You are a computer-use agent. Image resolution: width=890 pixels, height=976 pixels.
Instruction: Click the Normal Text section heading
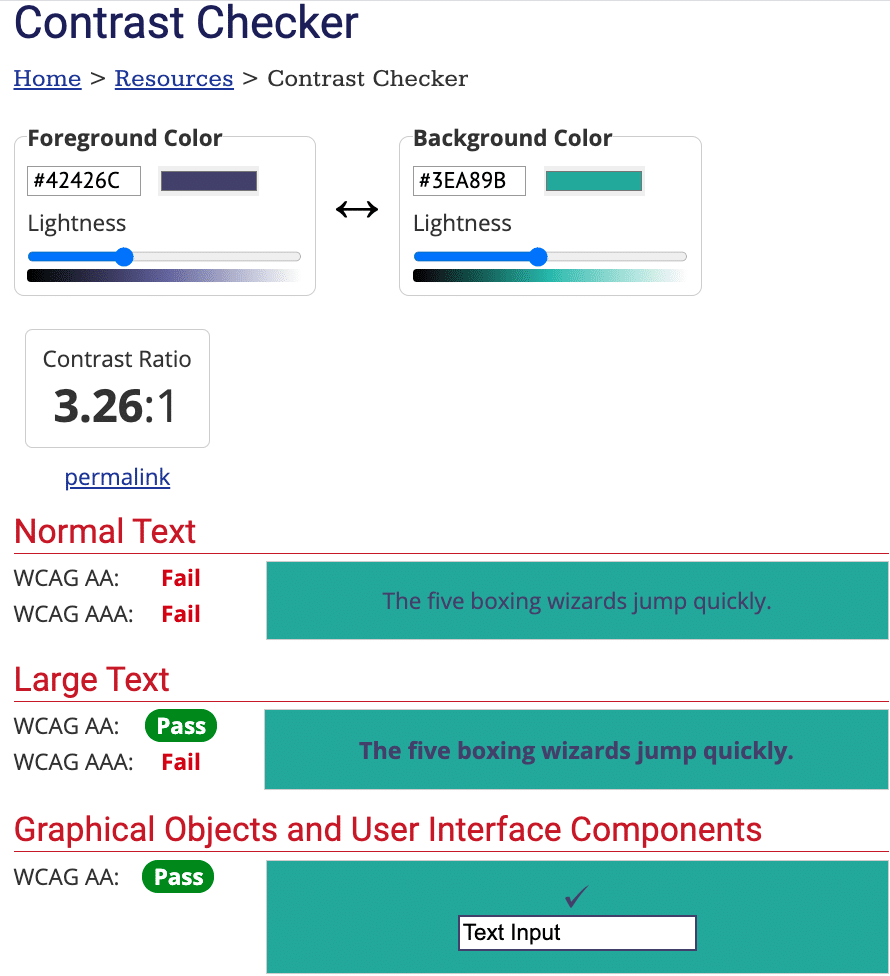tap(104, 531)
